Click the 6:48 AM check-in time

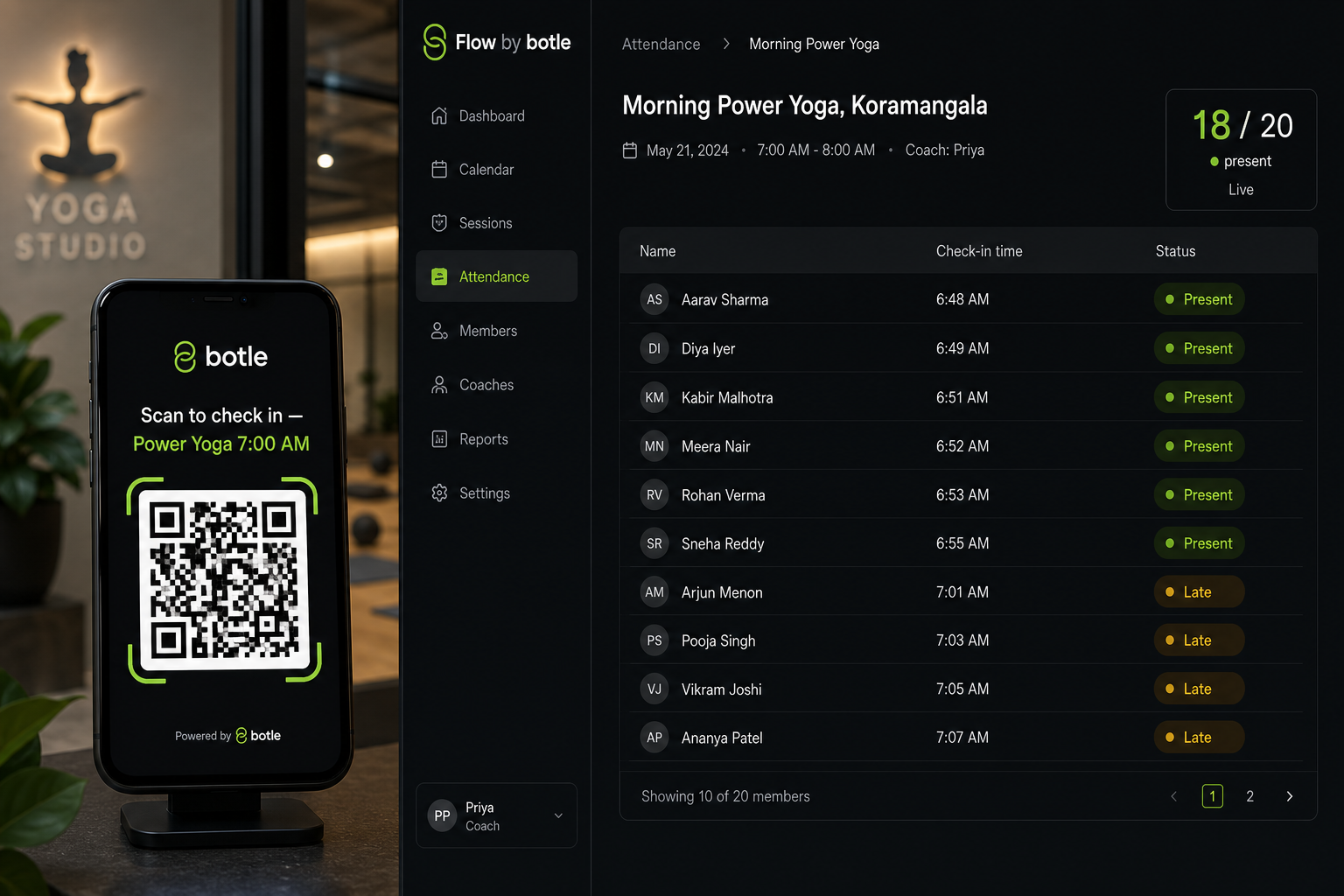962,299
